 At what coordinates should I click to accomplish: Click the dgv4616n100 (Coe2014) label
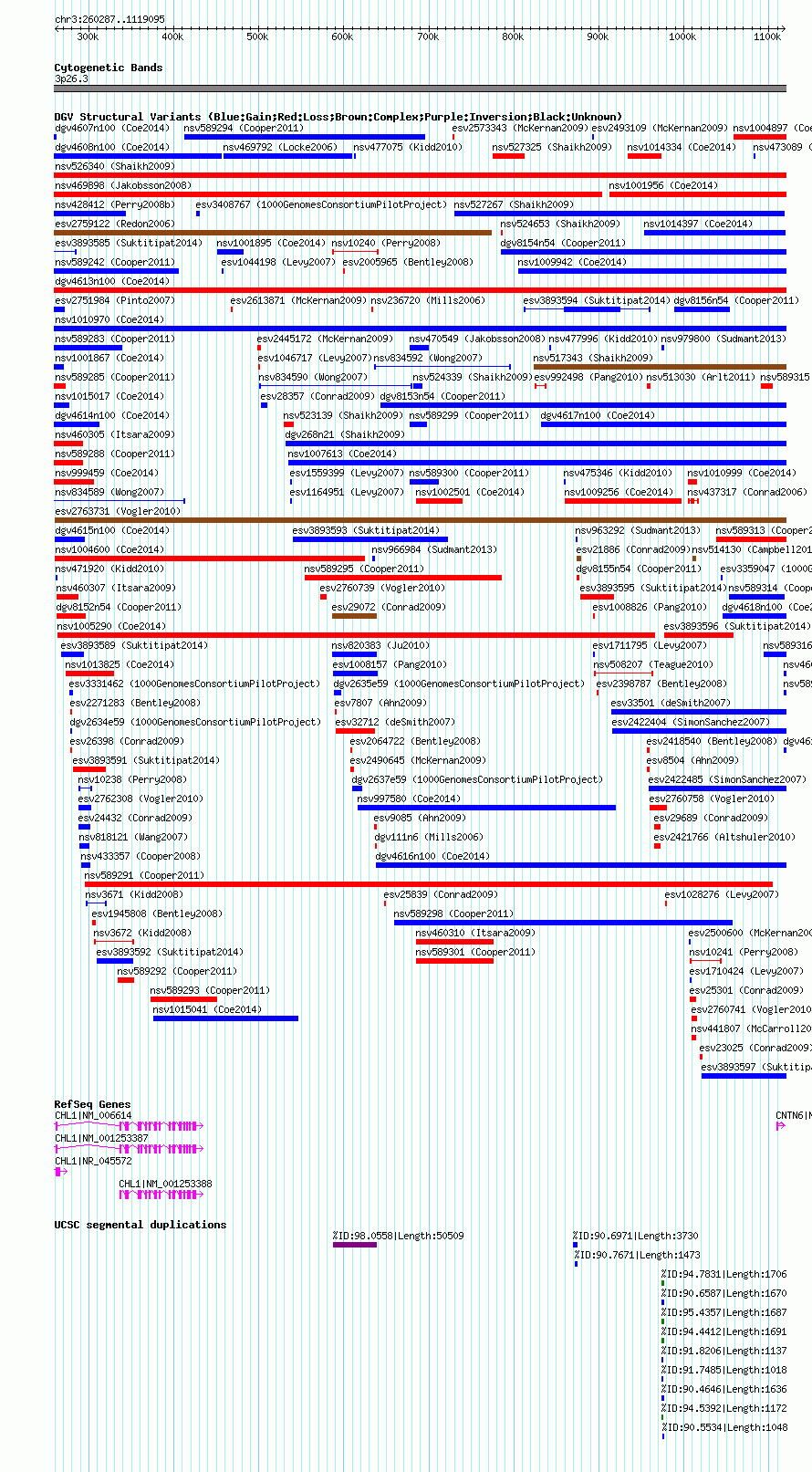pos(432,856)
